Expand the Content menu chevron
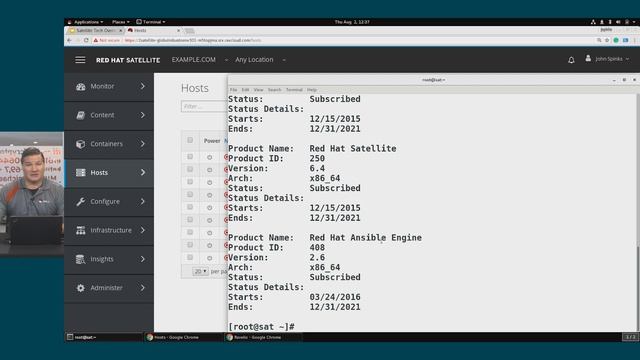Viewport: 640px width, 360px height. pyautogui.click(x=142, y=115)
